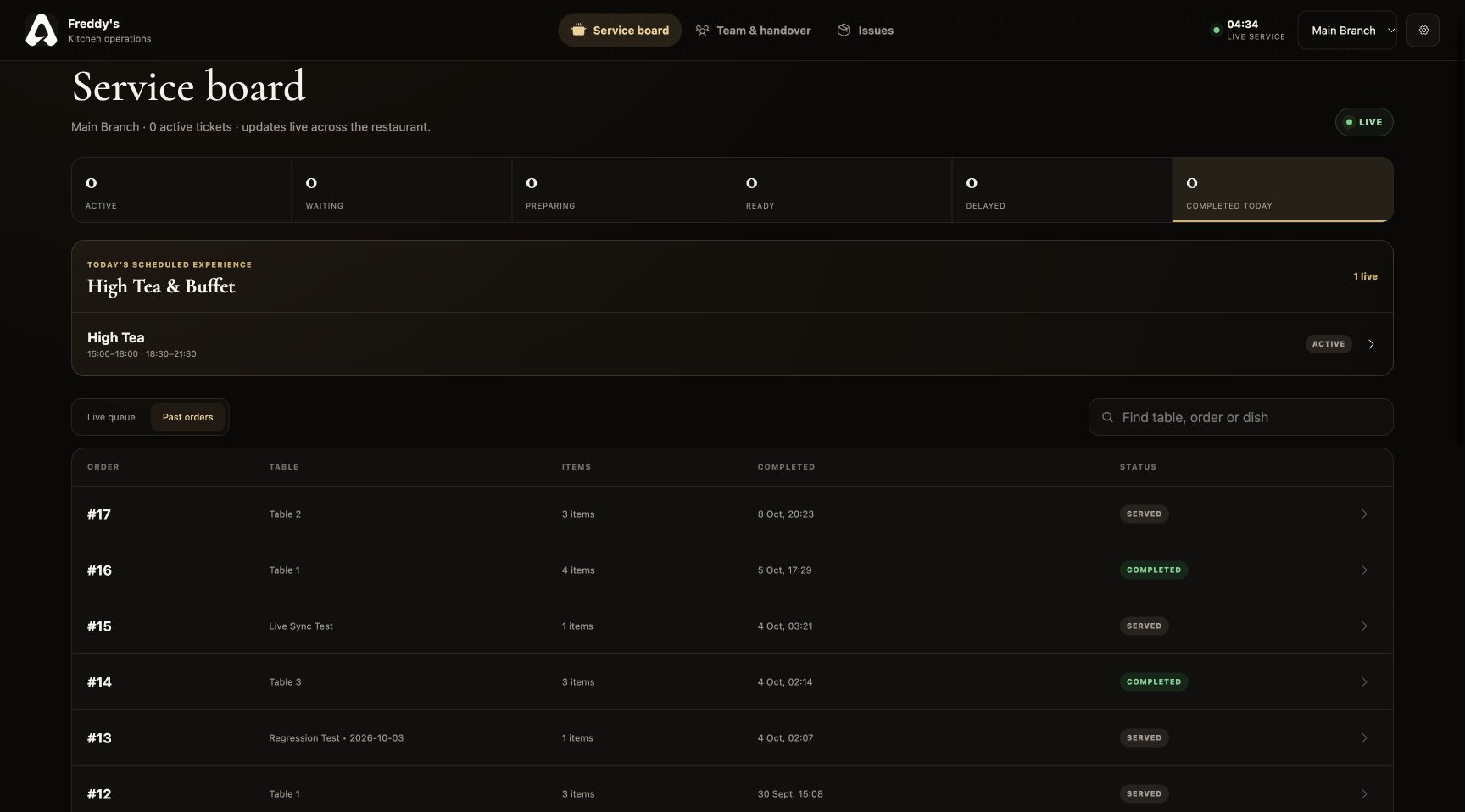
Task: Click order number #17
Action: [x=99, y=514]
